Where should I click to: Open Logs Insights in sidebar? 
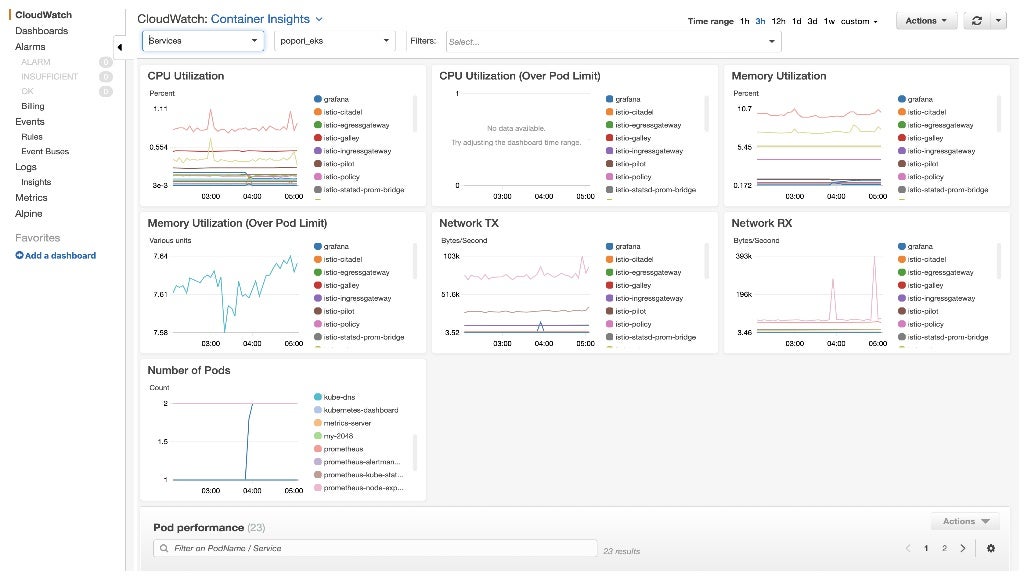pyautogui.click(x=36, y=182)
